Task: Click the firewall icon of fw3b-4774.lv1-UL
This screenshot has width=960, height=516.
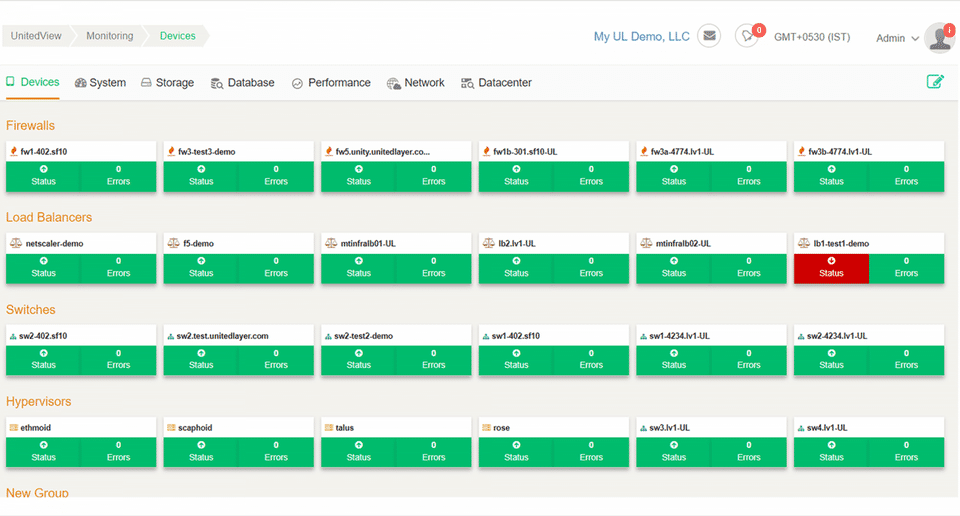Action: 801,151
